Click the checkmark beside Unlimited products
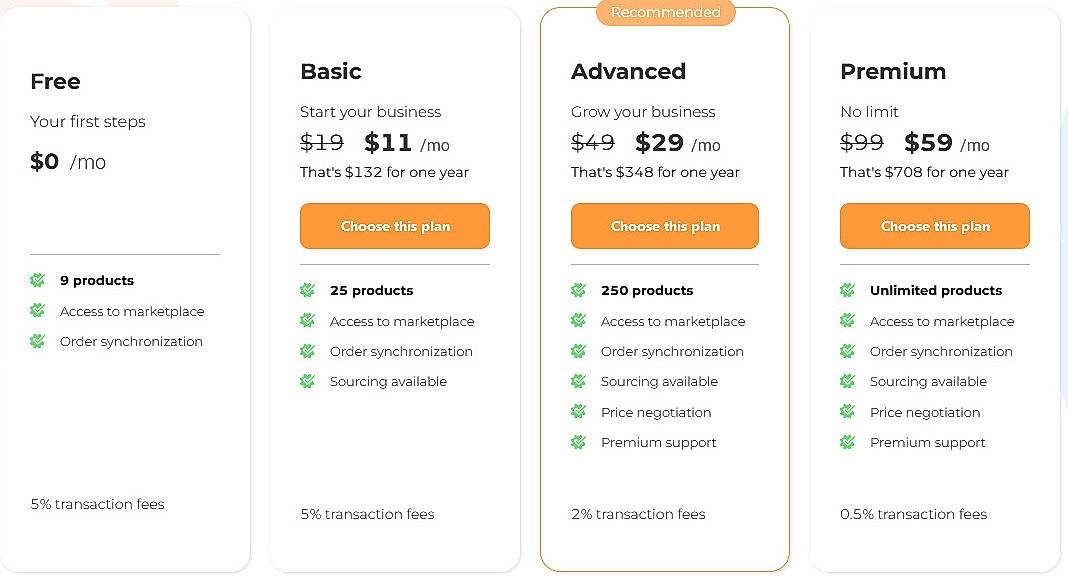Image resolution: width=1068 pixels, height=582 pixels. pyautogui.click(x=848, y=290)
